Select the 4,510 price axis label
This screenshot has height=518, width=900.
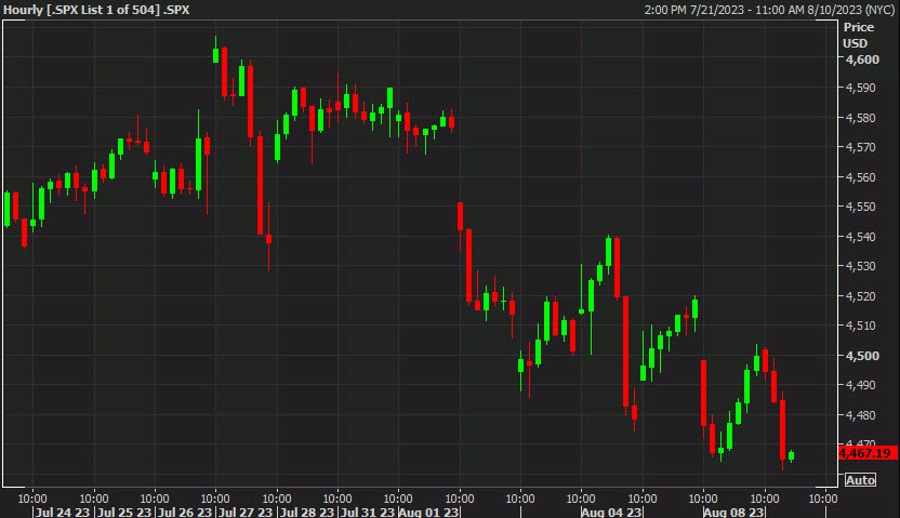[860, 326]
